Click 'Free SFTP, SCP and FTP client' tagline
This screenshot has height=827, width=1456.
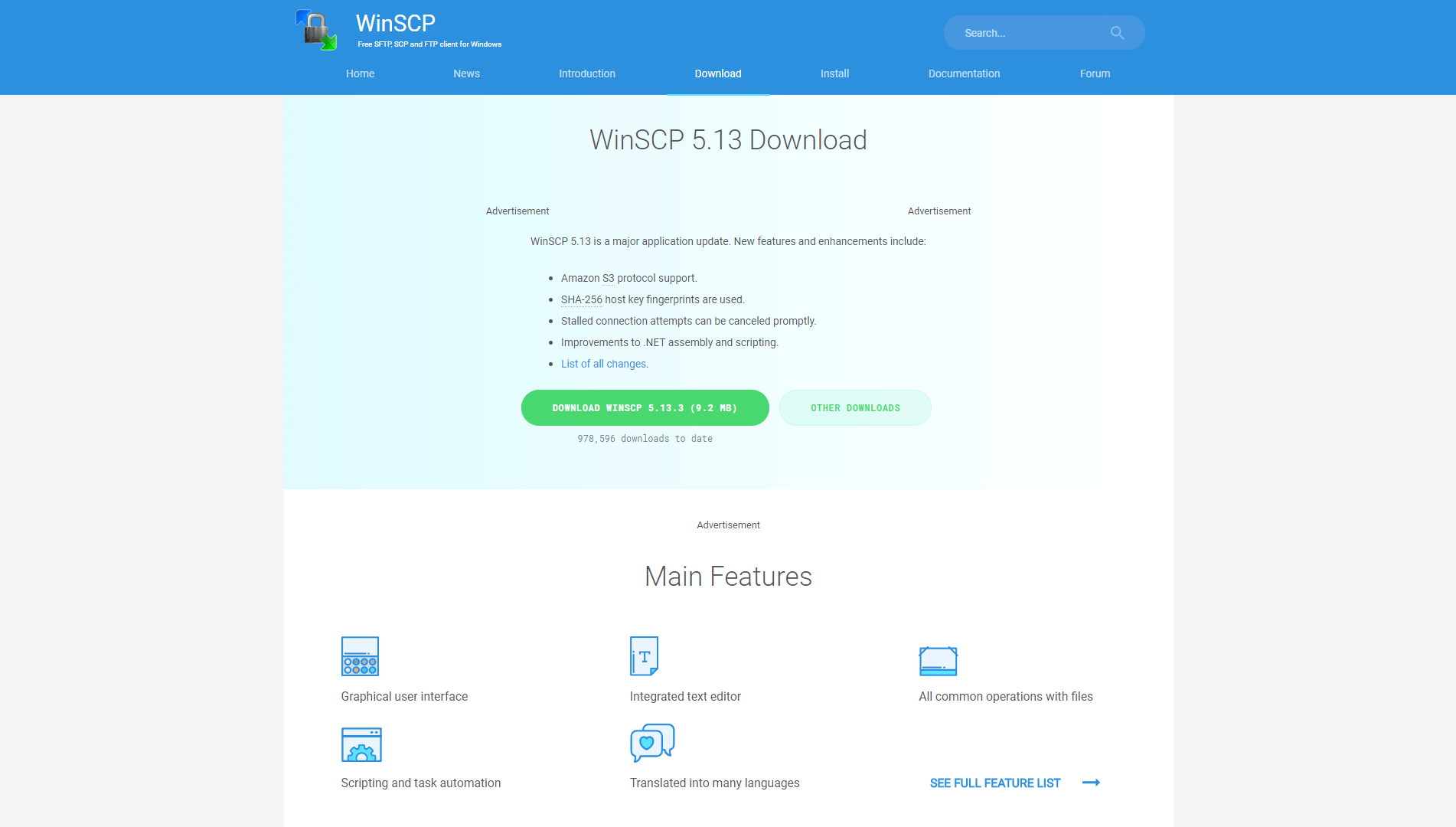(x=429, y=44)
